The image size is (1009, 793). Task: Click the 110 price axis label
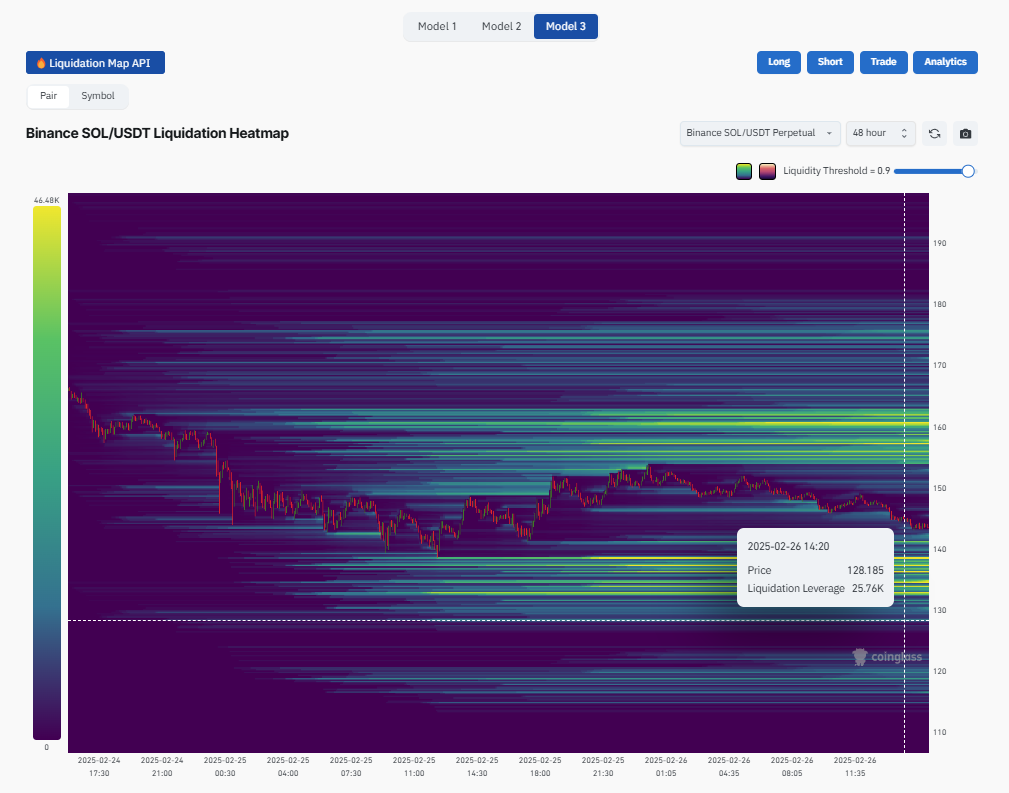click(x=940, y=732)
